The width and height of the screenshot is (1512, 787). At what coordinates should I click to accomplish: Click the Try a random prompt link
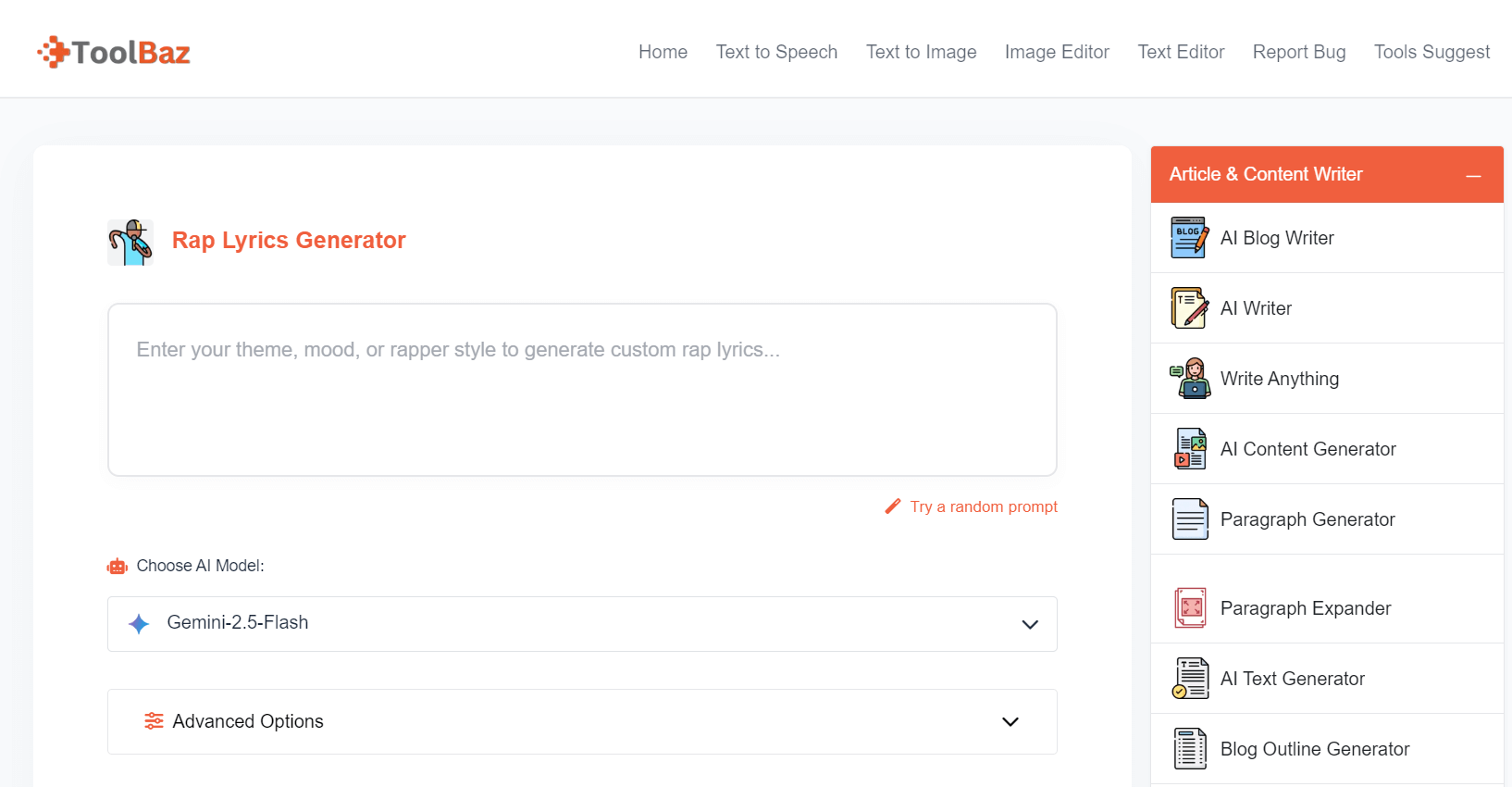[983, 506]
